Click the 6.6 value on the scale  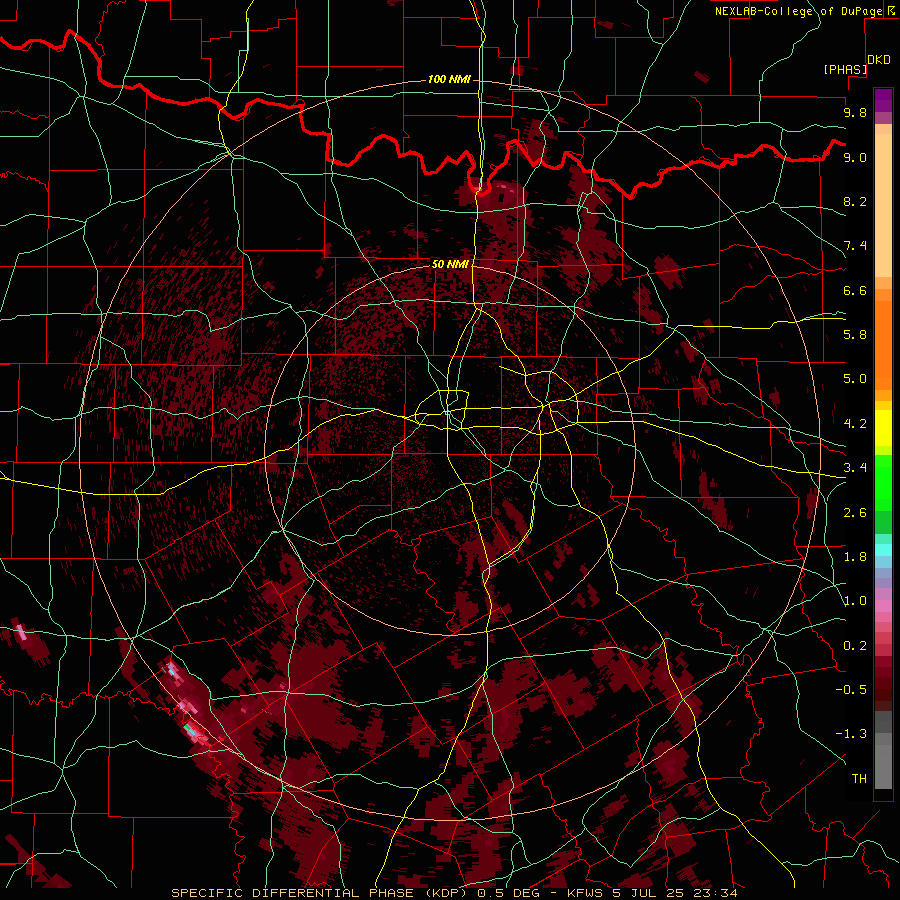pos(855,290)
